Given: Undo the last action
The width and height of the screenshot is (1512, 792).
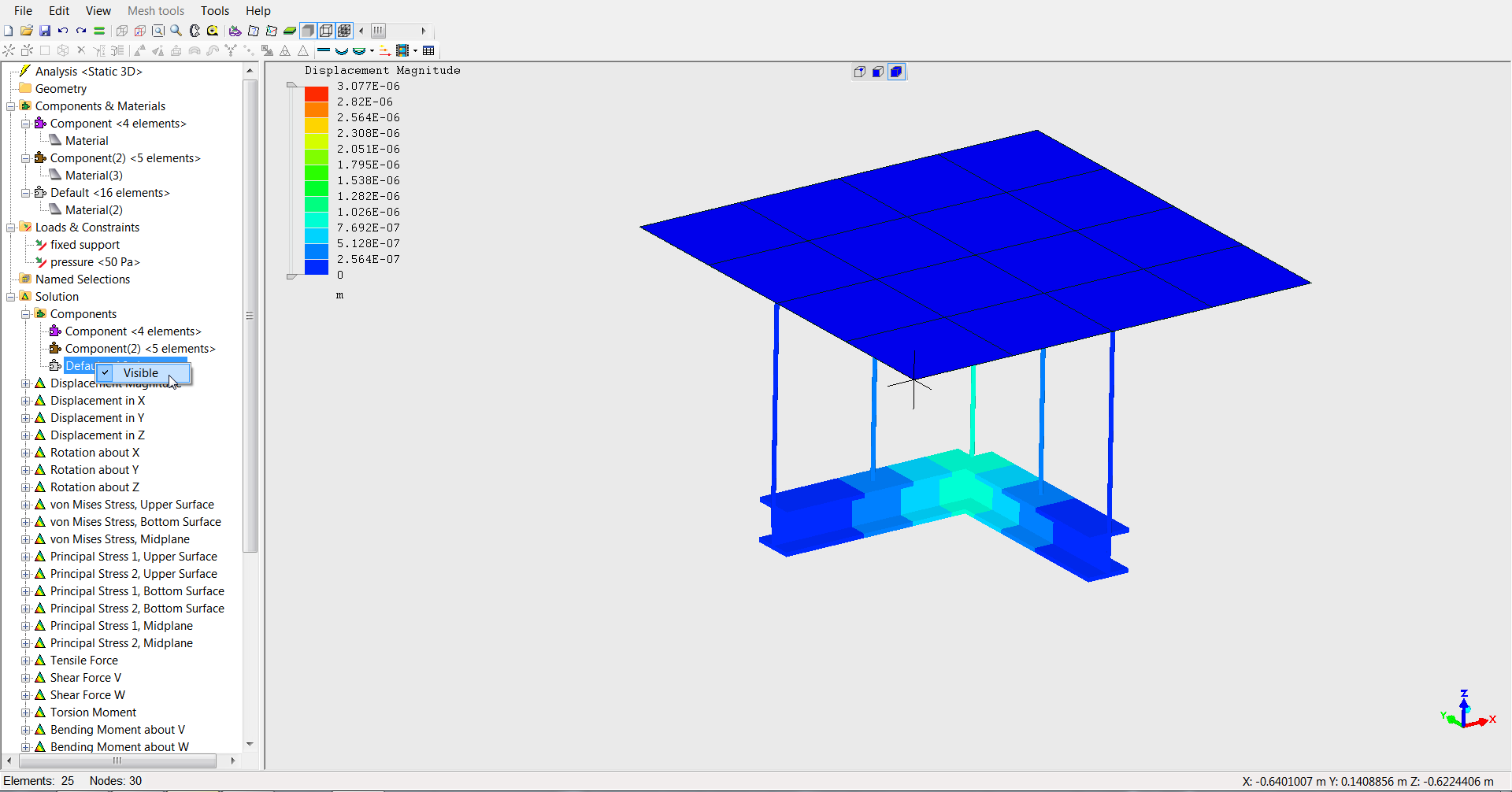Looking at the screenshot, I should click(63, 31).
